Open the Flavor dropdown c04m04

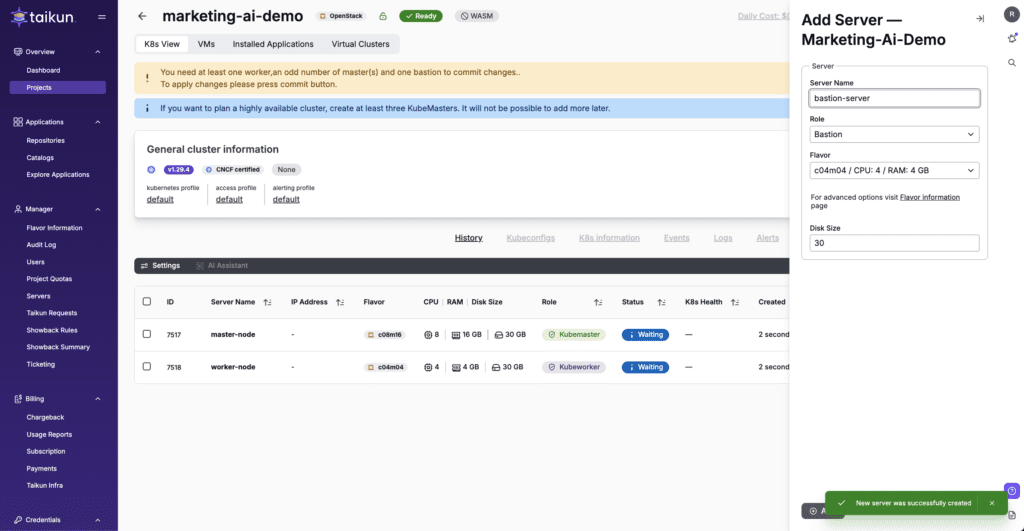[894, 171]
